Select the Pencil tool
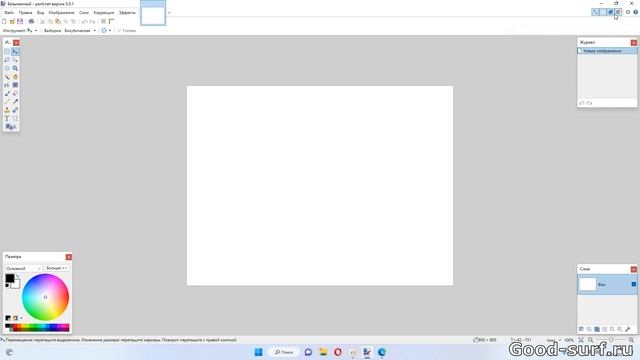Screen dimensions: 640x360 [x=7, y=102]
